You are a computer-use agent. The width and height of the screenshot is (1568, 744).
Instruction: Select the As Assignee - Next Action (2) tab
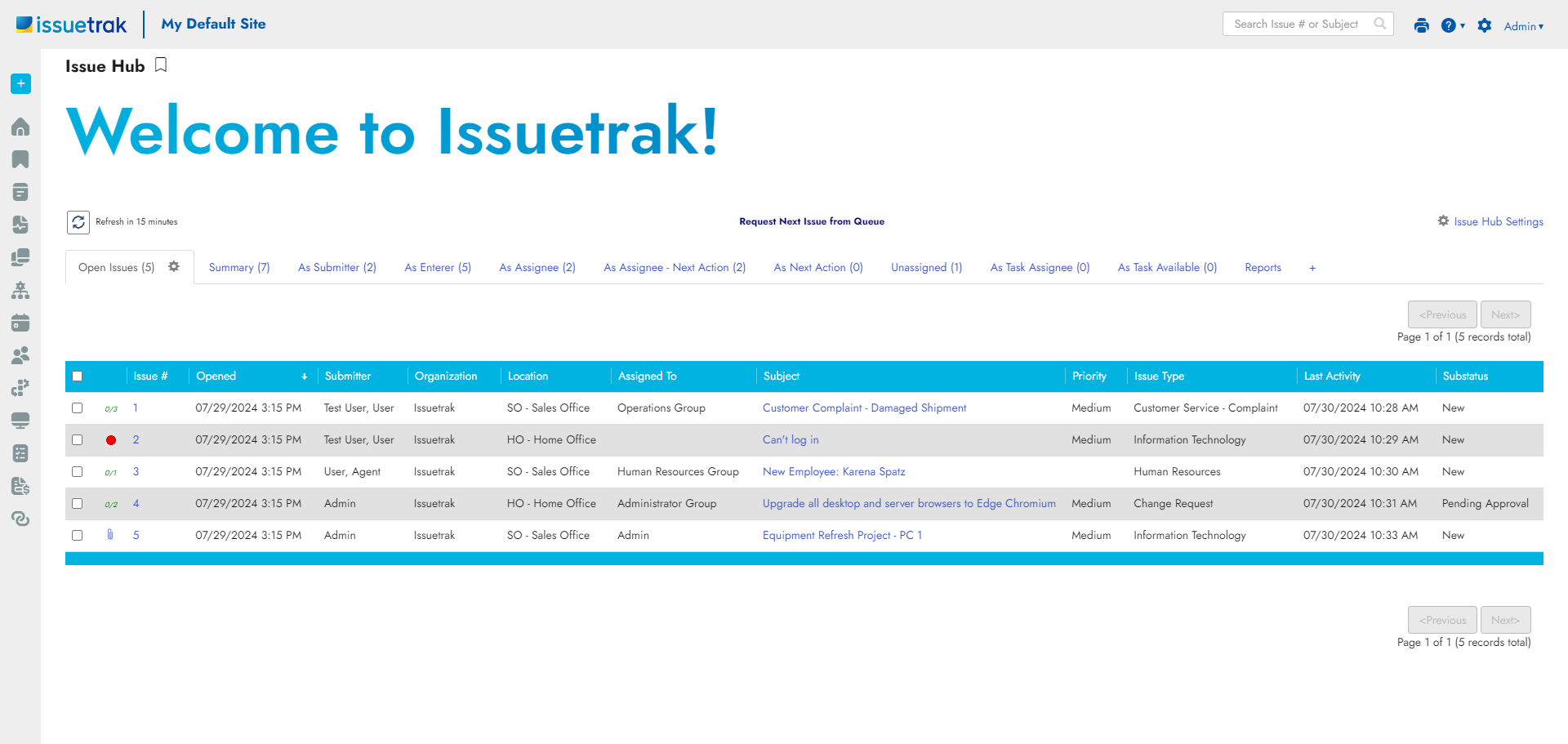point(675,267)
